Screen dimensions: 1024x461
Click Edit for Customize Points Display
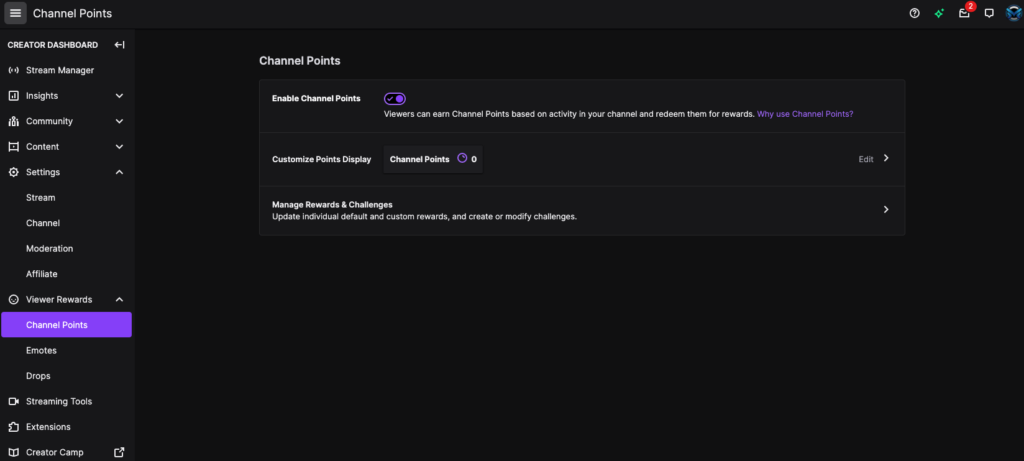tap(872, 159)
